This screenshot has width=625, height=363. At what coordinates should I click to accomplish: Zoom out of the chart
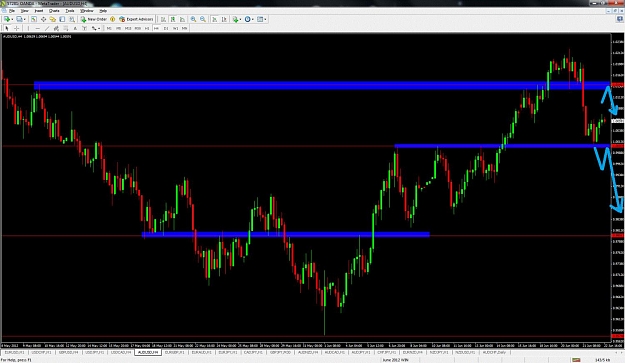tap(203, 19)
